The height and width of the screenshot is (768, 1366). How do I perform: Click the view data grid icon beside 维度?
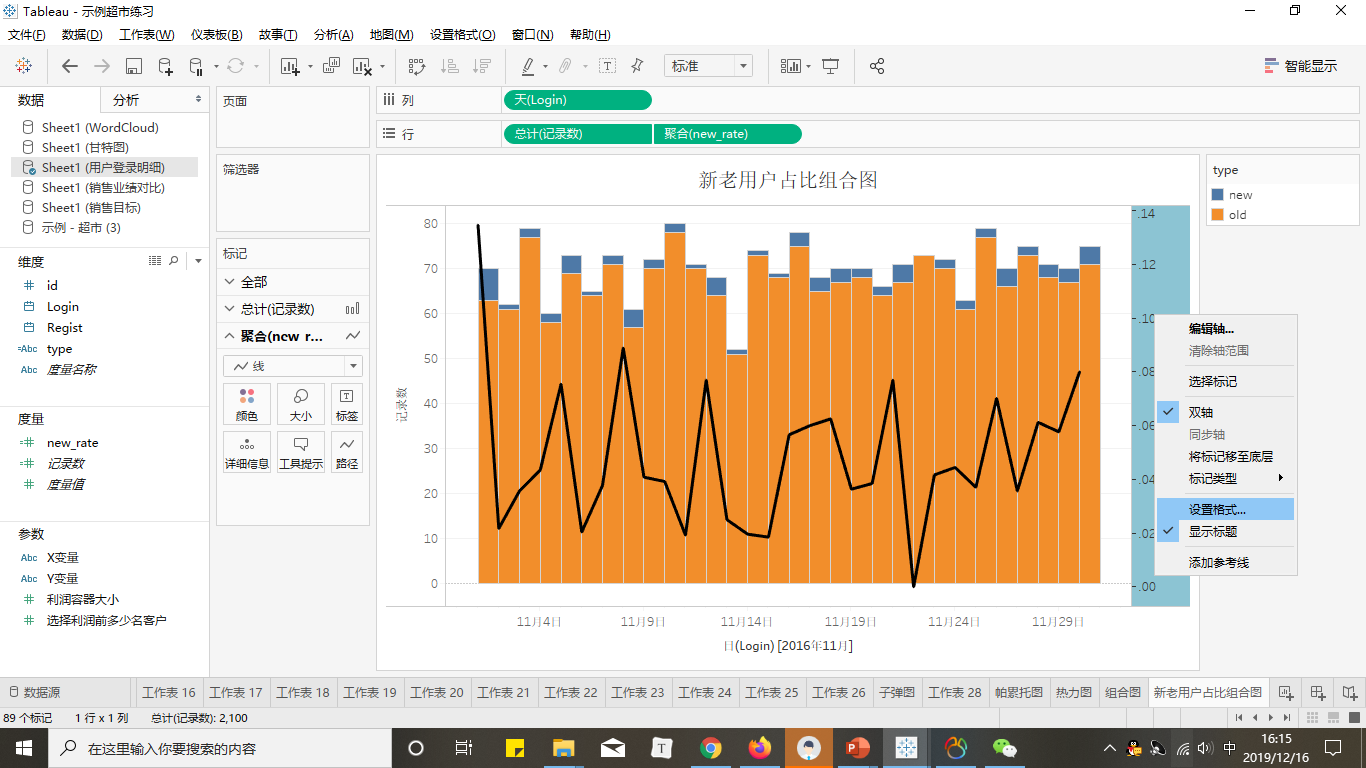click(155, 261)
